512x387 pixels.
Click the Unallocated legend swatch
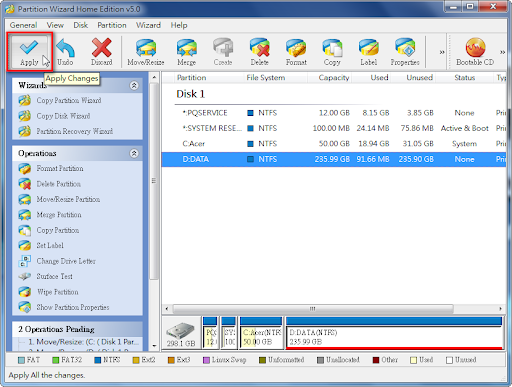320,360
